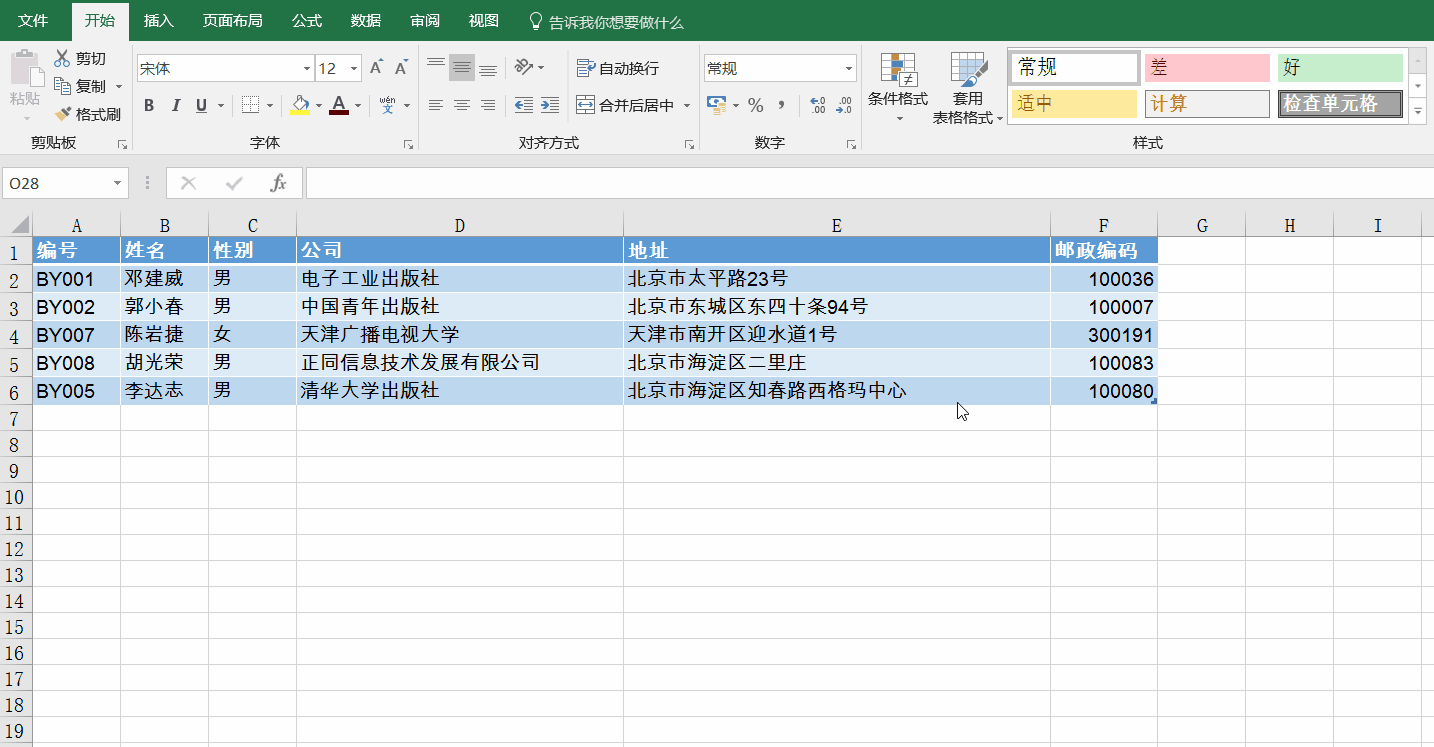Viewport: 1434px width, 747px height.
Task: Open number format dropdown (常规)
Action: click(849, 68)
